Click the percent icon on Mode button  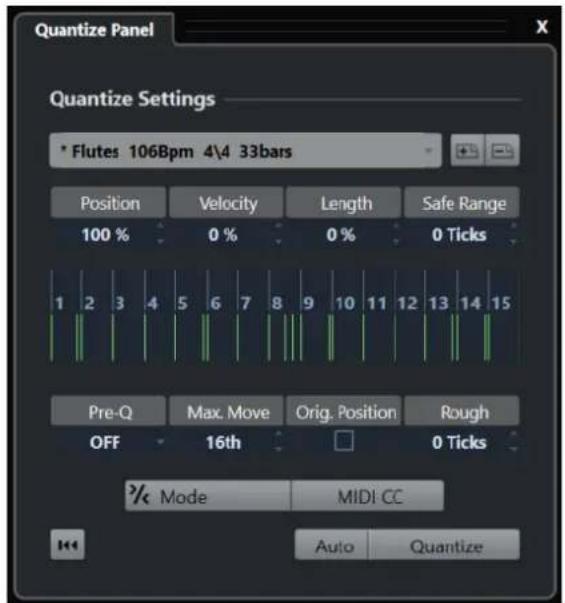tap(138, 495)
